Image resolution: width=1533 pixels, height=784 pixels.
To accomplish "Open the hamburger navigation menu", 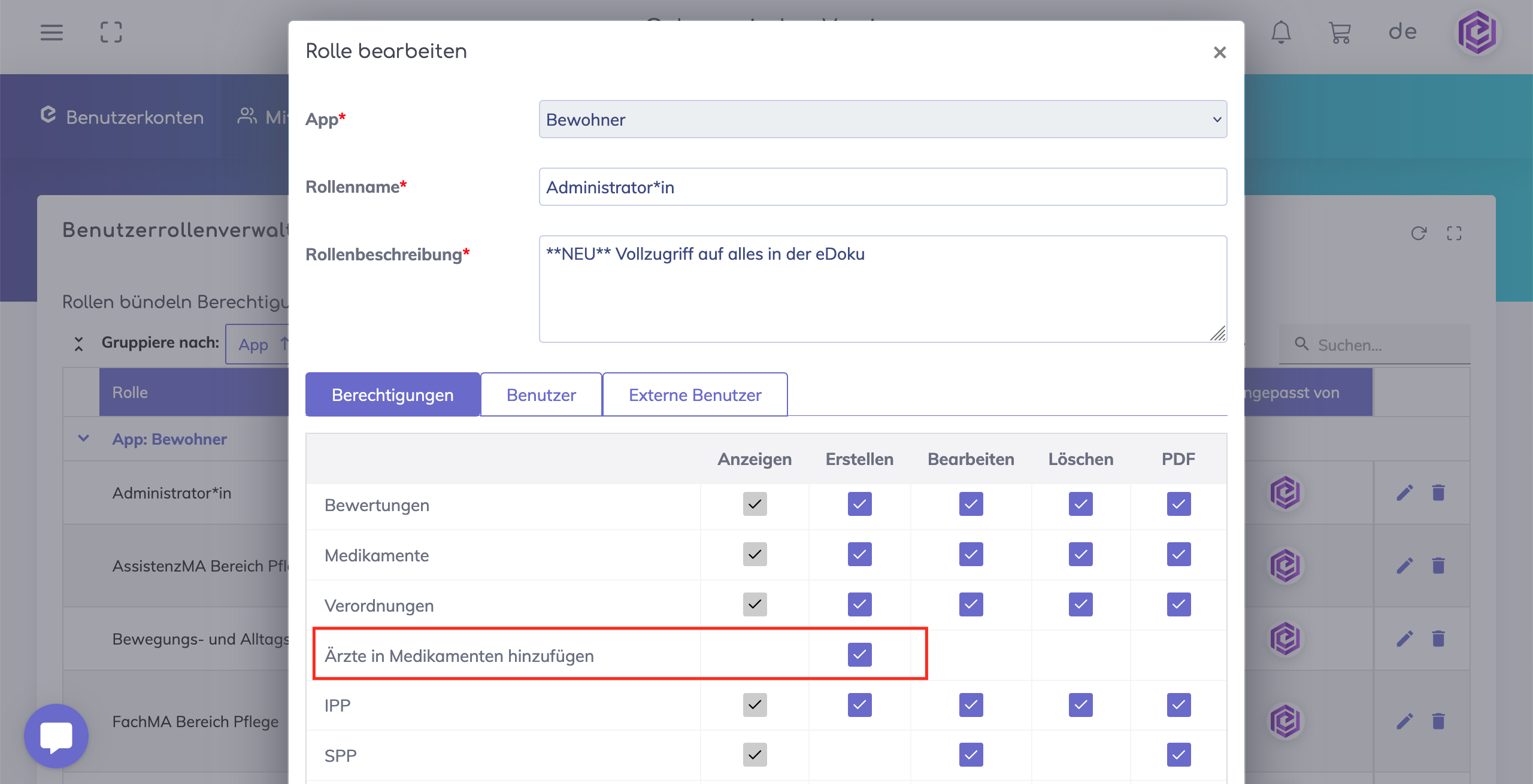I will 51,32.
